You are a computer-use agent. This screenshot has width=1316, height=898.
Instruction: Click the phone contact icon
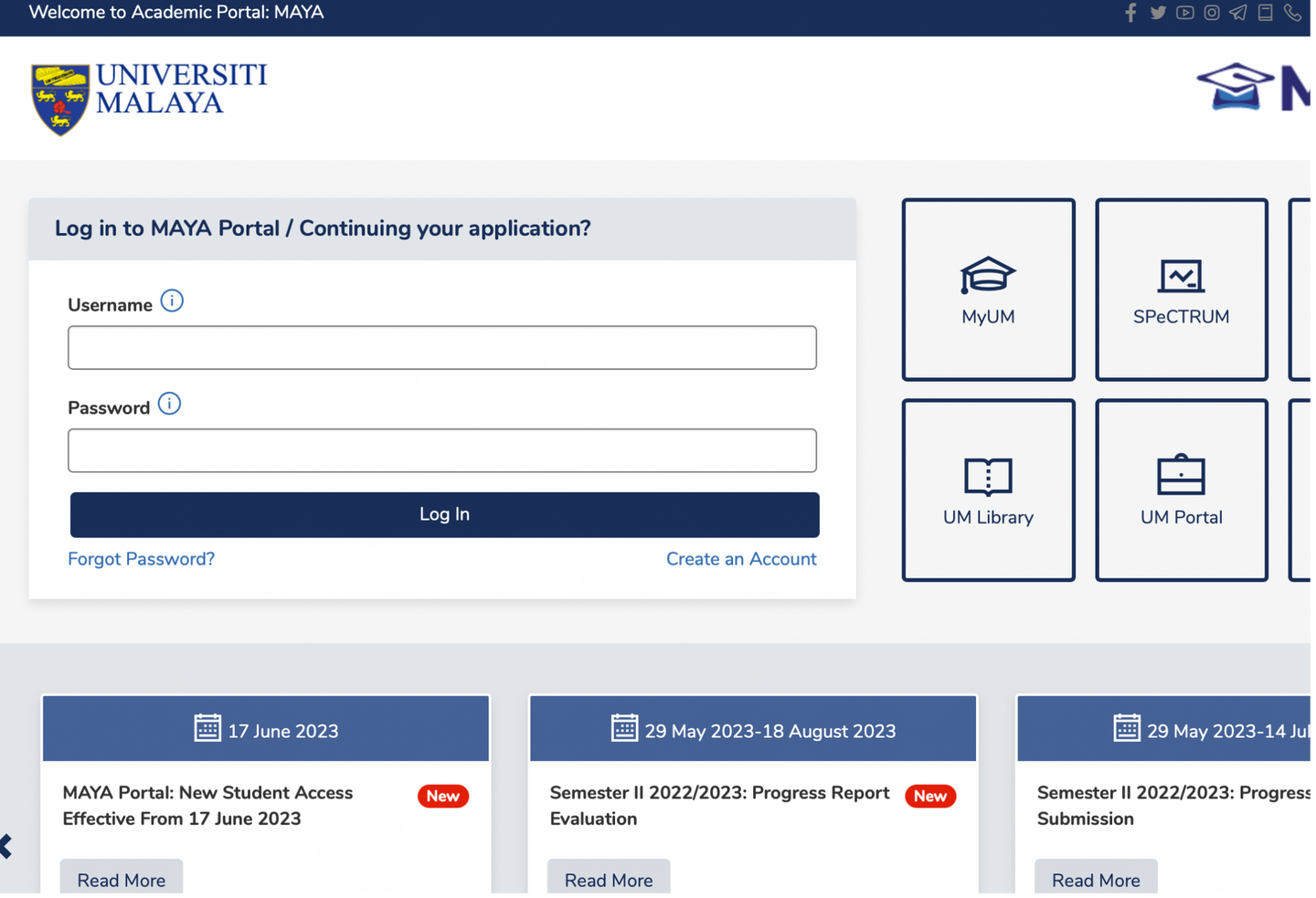coord(1292,13)
